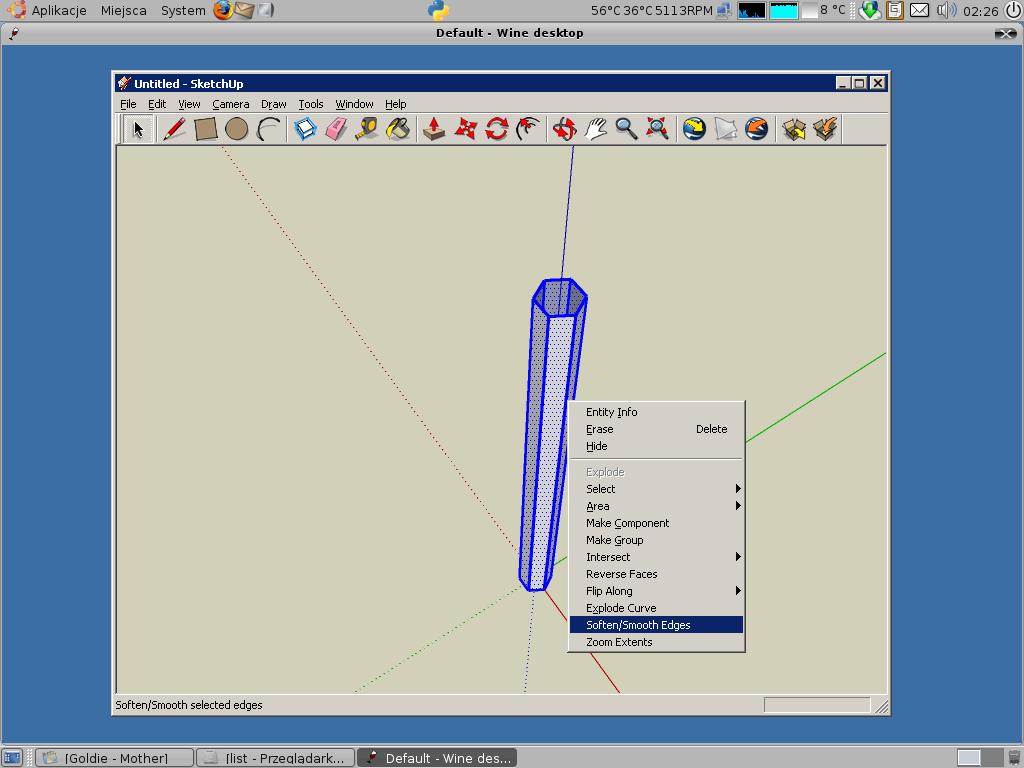Open the Miejsca panel menu

[123, 10]
